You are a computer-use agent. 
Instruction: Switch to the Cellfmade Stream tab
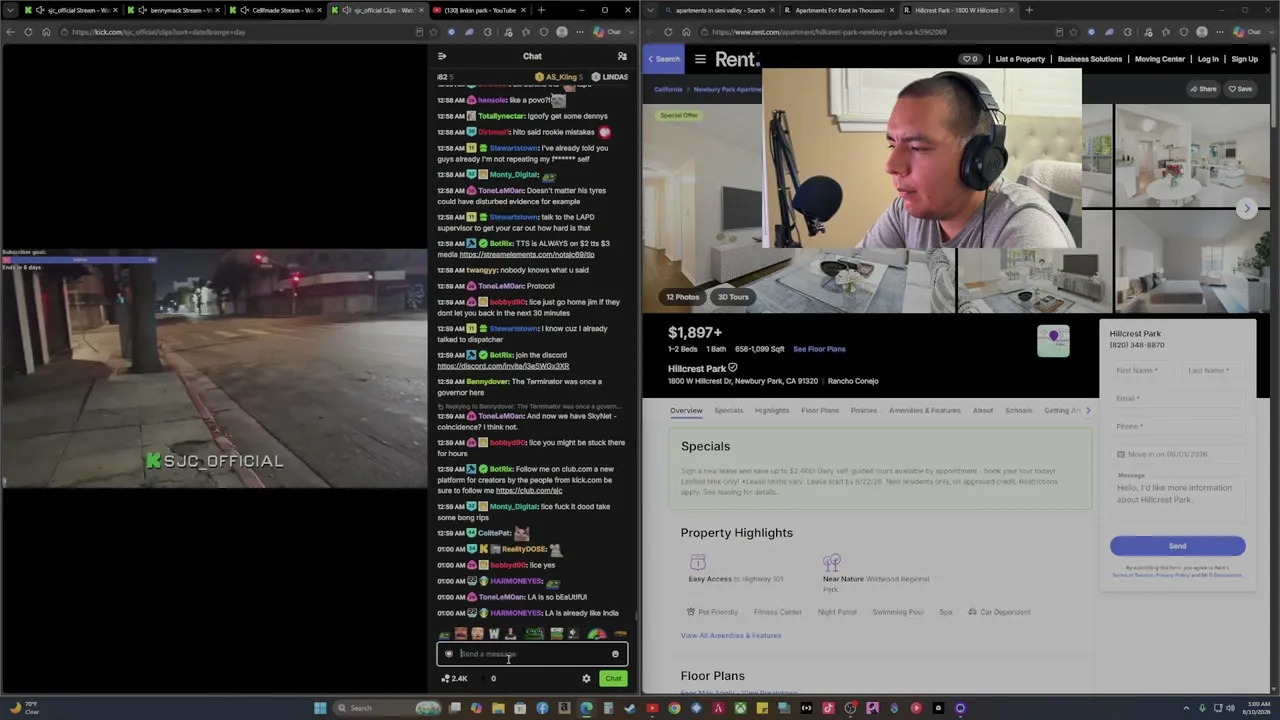[276, 10]
